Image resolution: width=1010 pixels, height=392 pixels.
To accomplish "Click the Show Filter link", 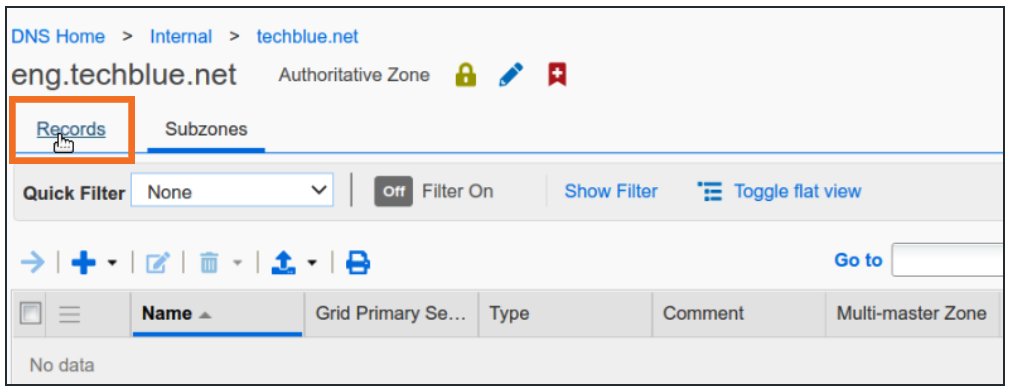I will [x=611, y=191].
